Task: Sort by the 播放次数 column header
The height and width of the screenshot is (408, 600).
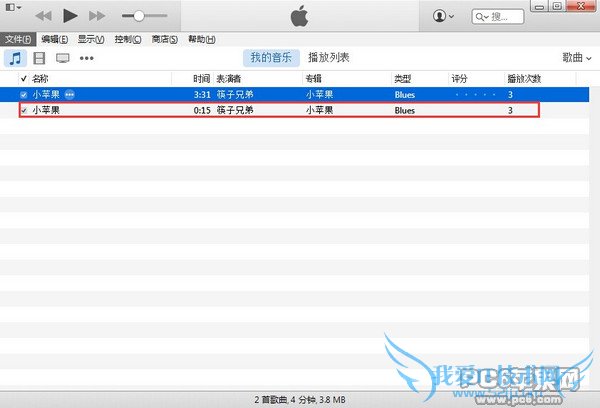Action: tap(540, 79)
